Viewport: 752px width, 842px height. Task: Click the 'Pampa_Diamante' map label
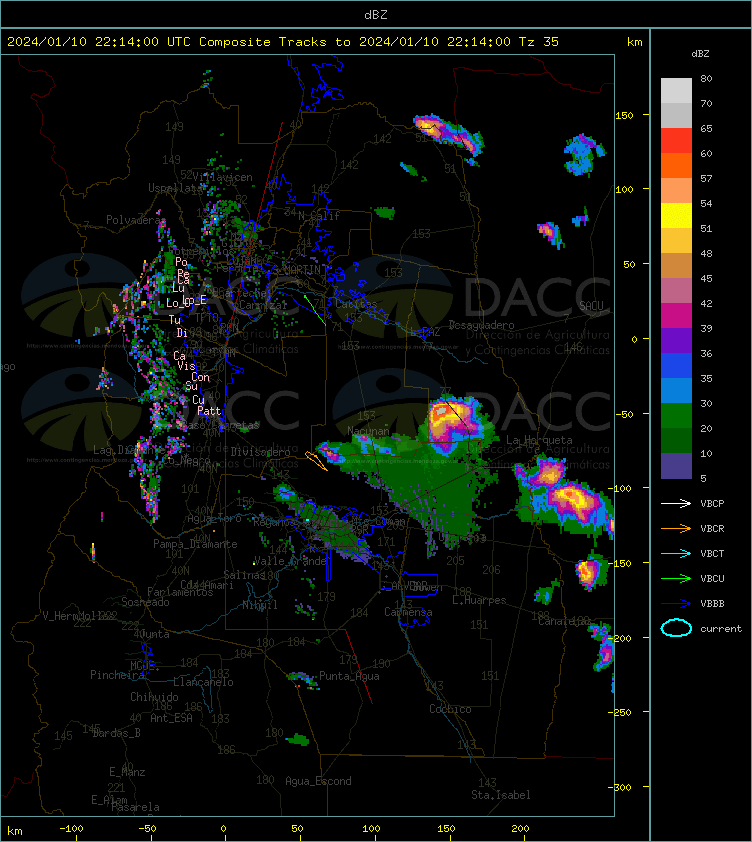[x=195, y=544]
